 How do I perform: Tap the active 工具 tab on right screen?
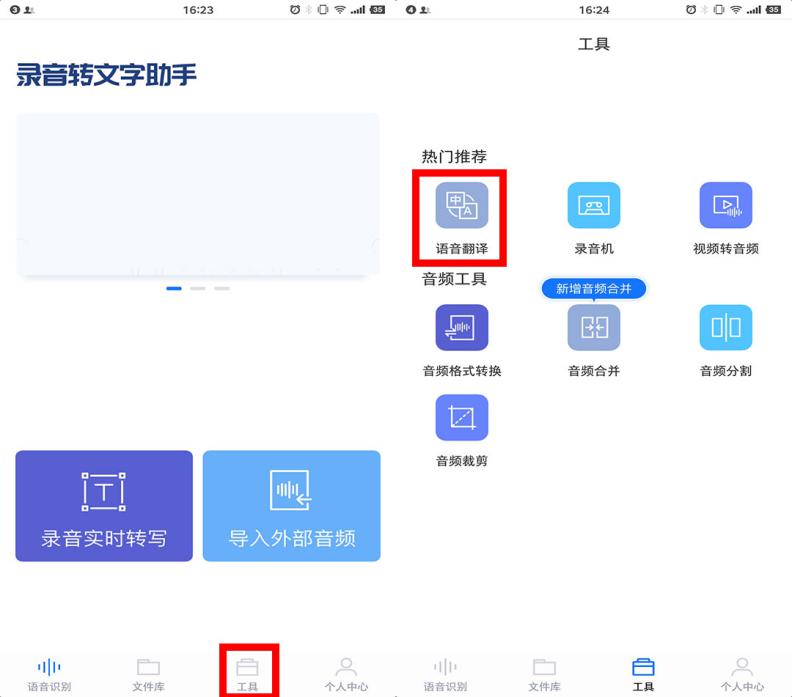(x=643, y=673)
